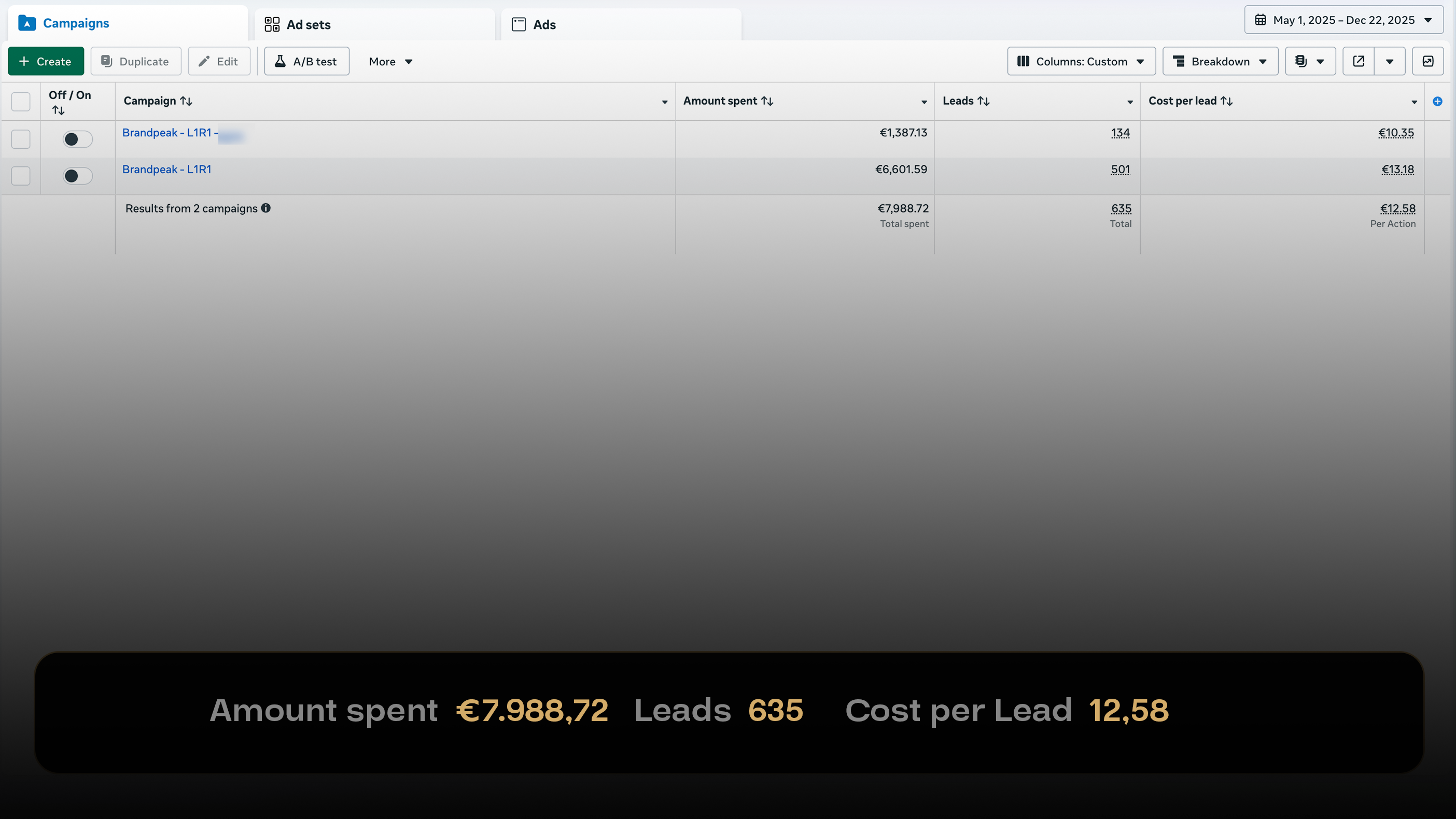The height and width of the screenshot is (819, 1456).
Task: Open the More menu
Action: (x=390, y=61)
